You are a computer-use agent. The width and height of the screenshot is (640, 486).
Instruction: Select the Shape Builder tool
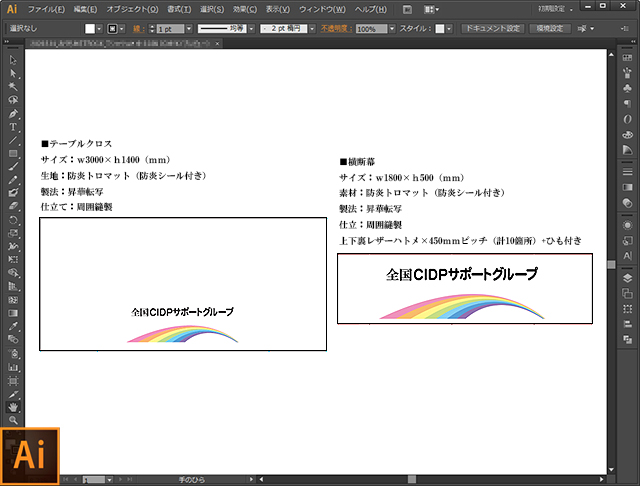[13, 273]
